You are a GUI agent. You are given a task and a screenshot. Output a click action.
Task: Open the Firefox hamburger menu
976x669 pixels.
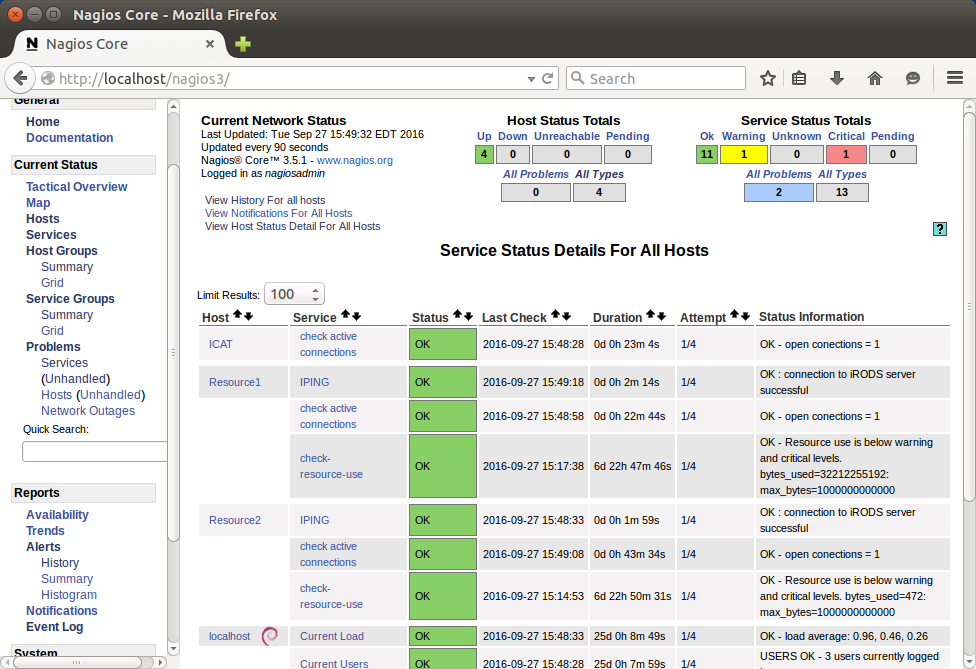pos(955,78)
